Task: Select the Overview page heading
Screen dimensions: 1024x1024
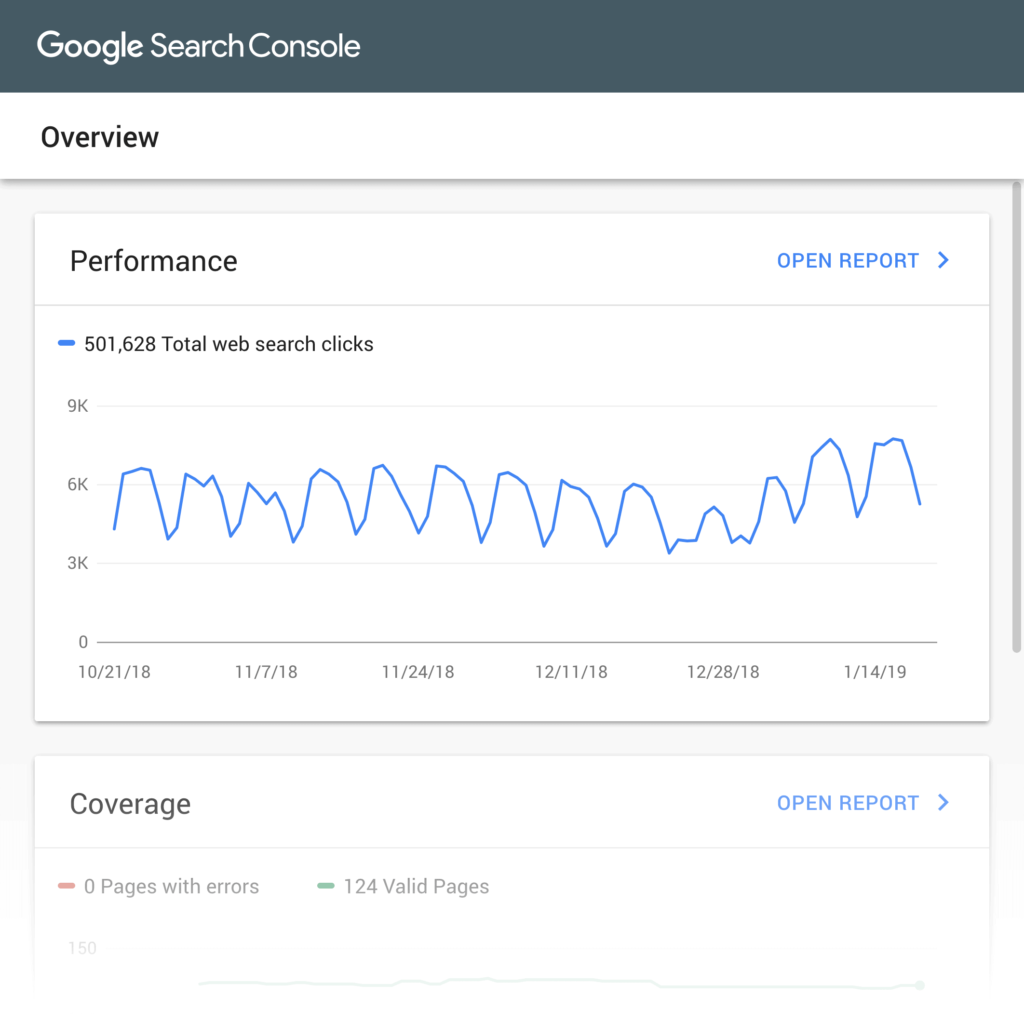Action: (x=100, y=137)
